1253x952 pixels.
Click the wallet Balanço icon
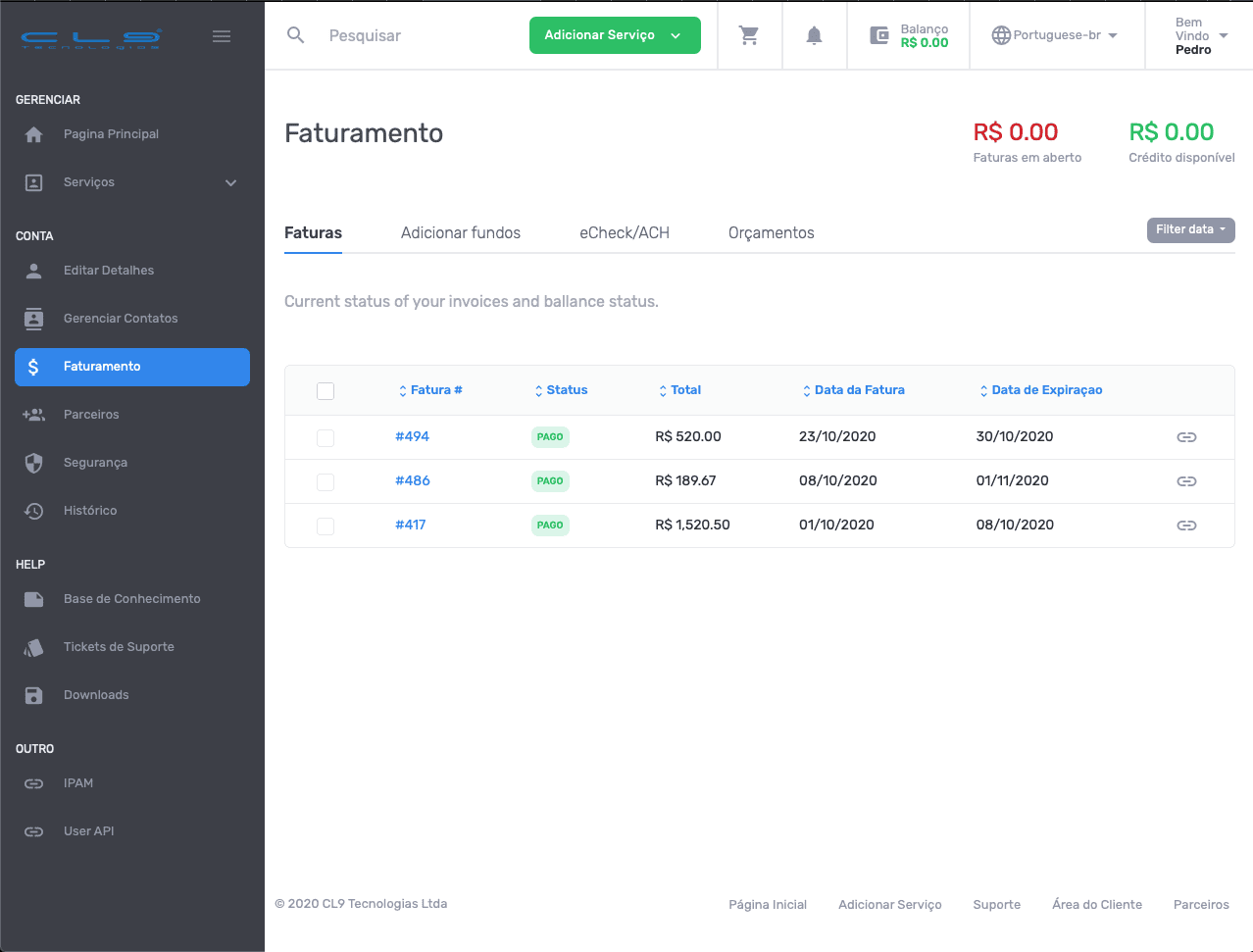[x=879, y=35]
